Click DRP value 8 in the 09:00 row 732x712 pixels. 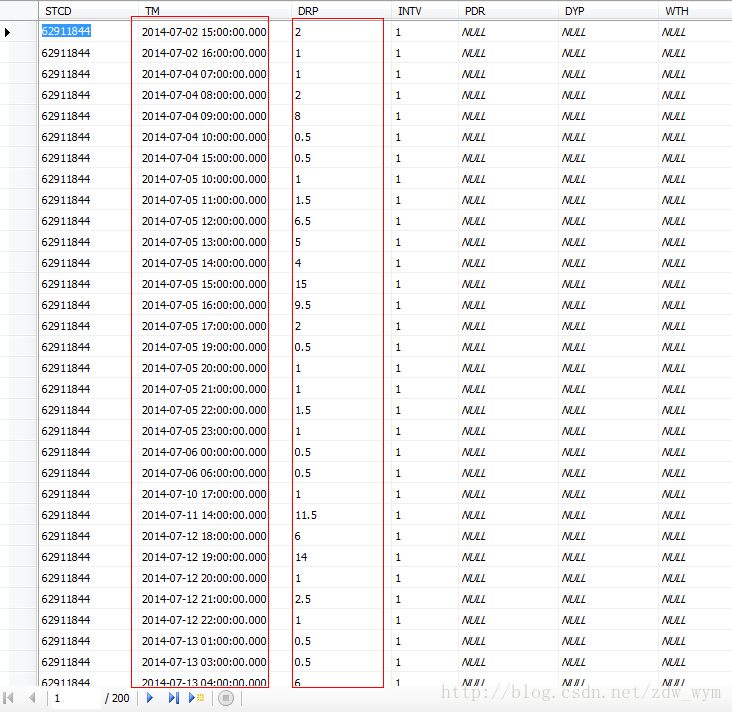298,116
